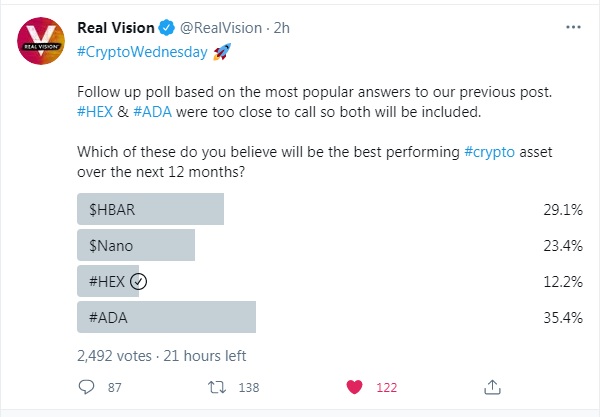602x417 pixels.
Task: Open the #CryptoWednesday hashtag
Action: tap(142, 52)
